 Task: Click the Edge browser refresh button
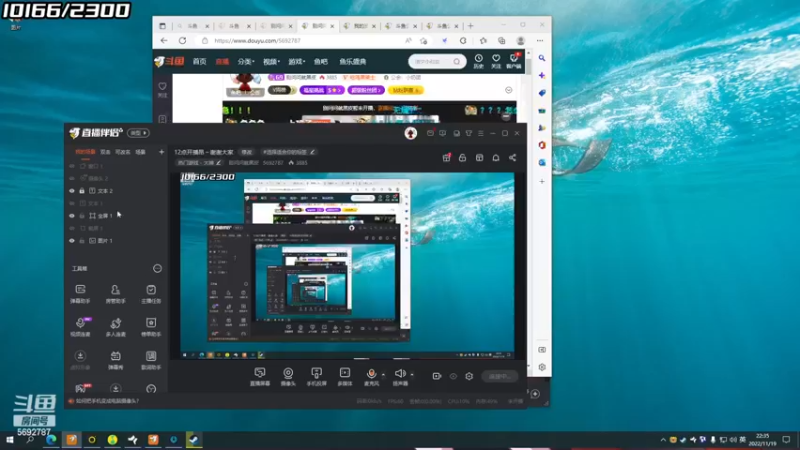183,40
